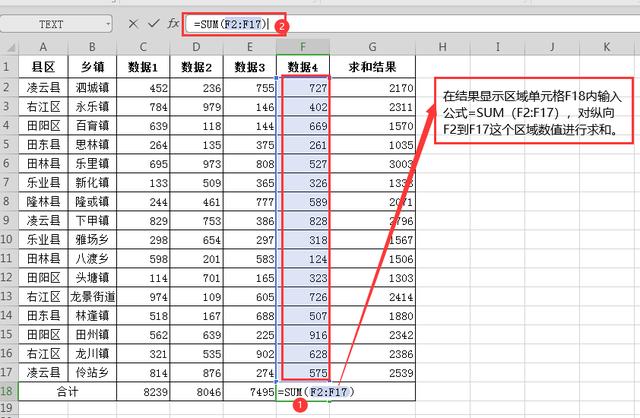Select column I header
This screenshot has width=640, height=418.
click(x=498, y=47)
